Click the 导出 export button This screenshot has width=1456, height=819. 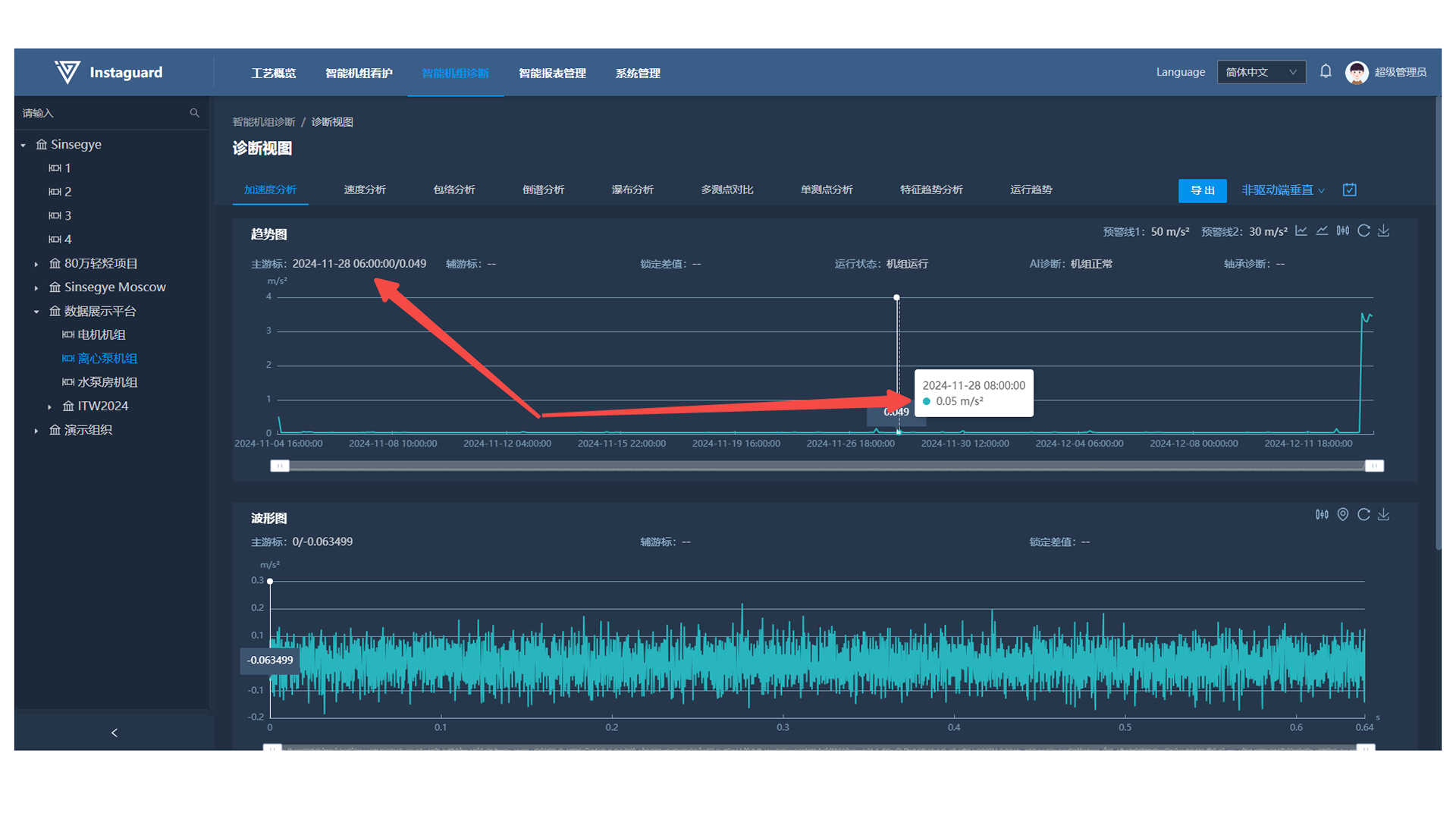(x=1203, y=190)
